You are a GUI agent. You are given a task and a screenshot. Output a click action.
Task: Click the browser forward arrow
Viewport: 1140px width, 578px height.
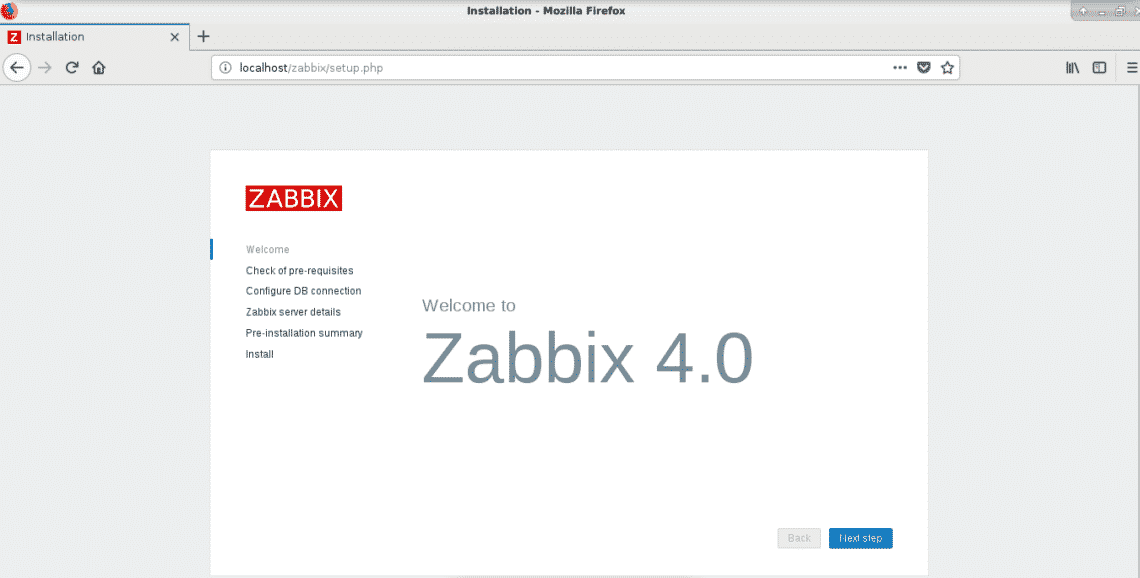pos(45,68)
